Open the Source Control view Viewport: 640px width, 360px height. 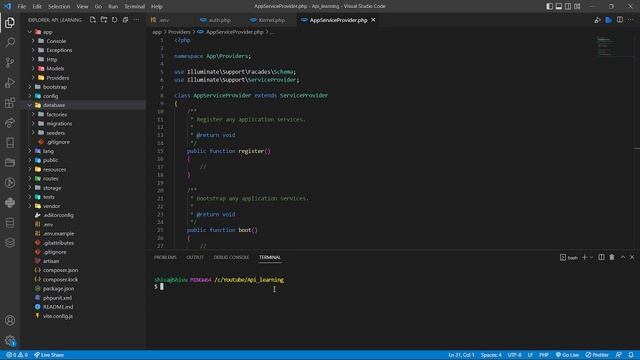(10, 62)
